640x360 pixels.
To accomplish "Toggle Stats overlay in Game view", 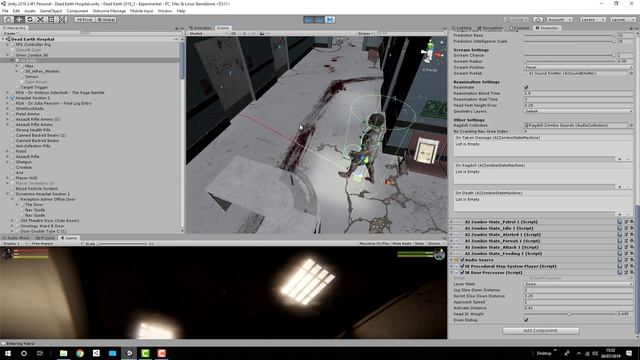I will tap(419, 244).
